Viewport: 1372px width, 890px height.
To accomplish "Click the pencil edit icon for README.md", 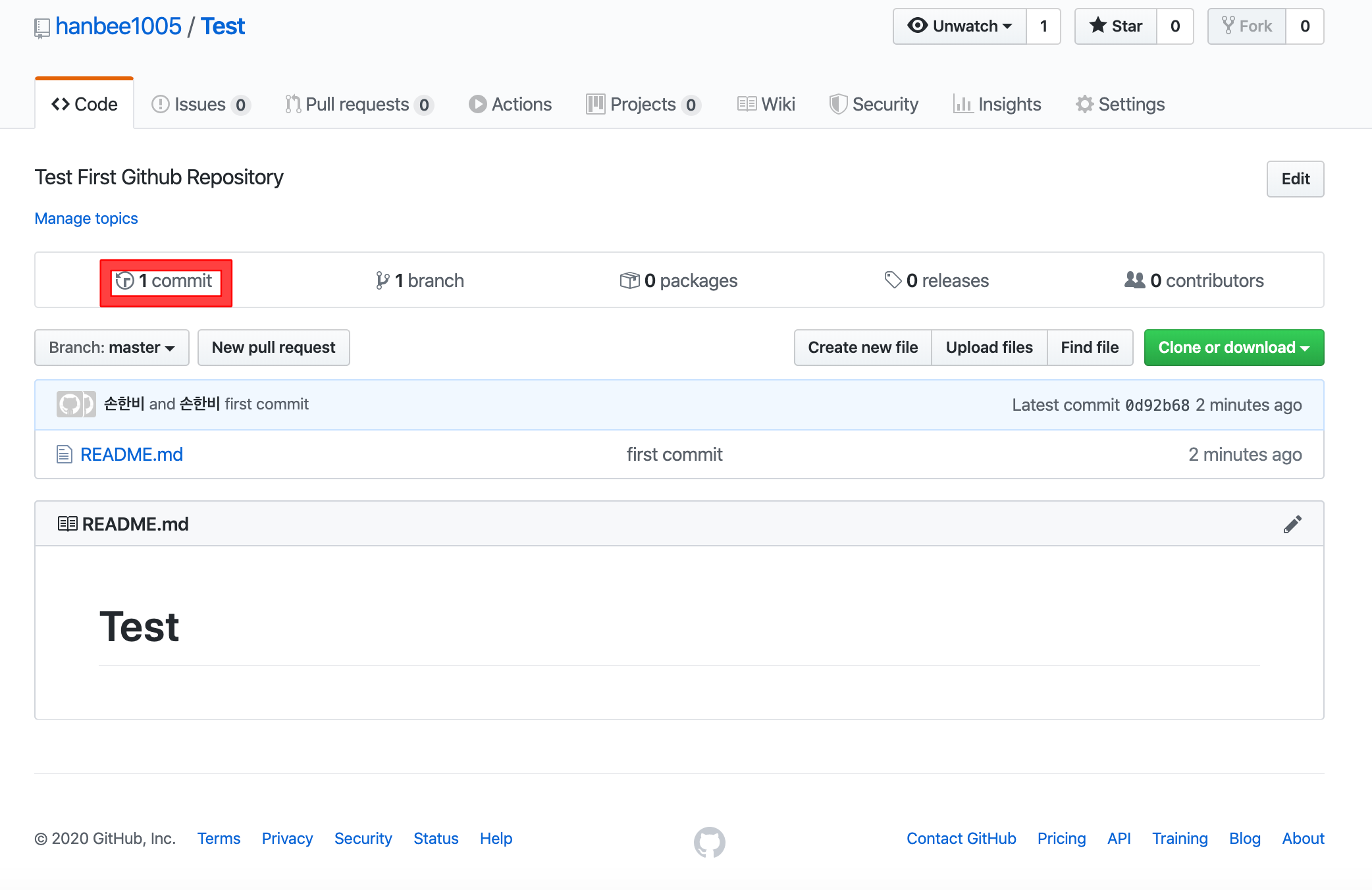I will (1292, 524).
